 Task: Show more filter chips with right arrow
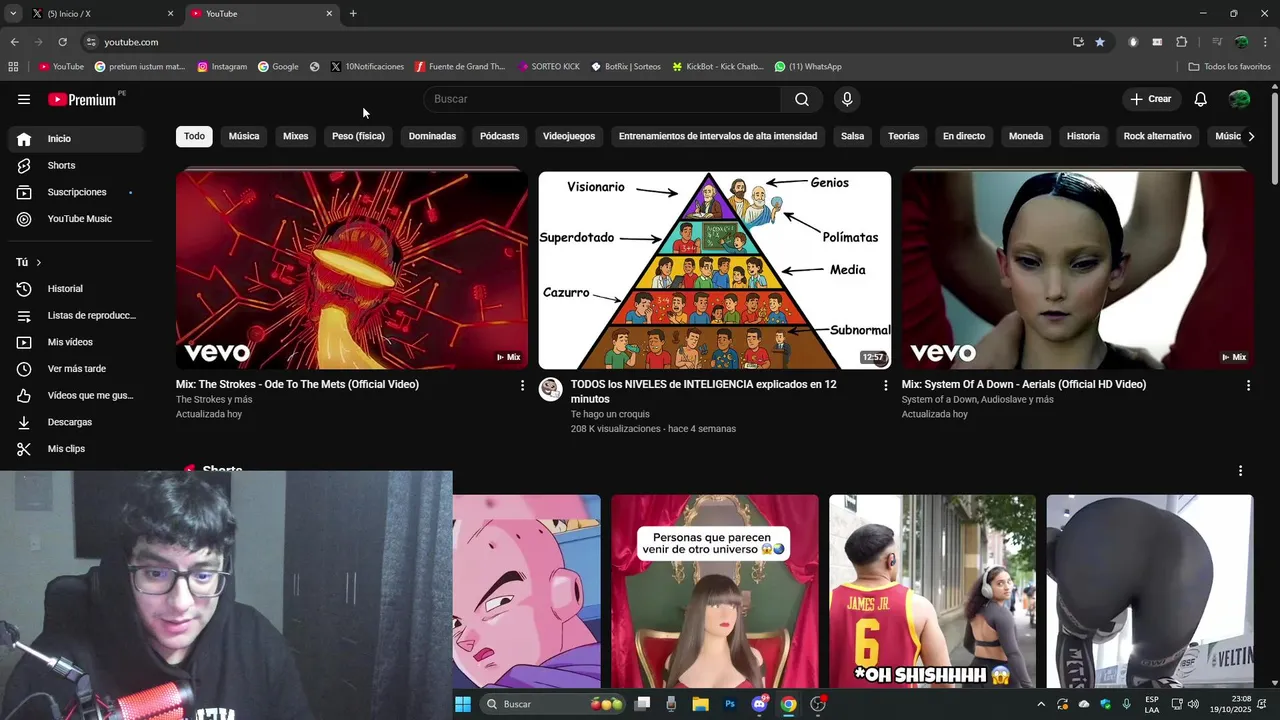point(1250,136)
